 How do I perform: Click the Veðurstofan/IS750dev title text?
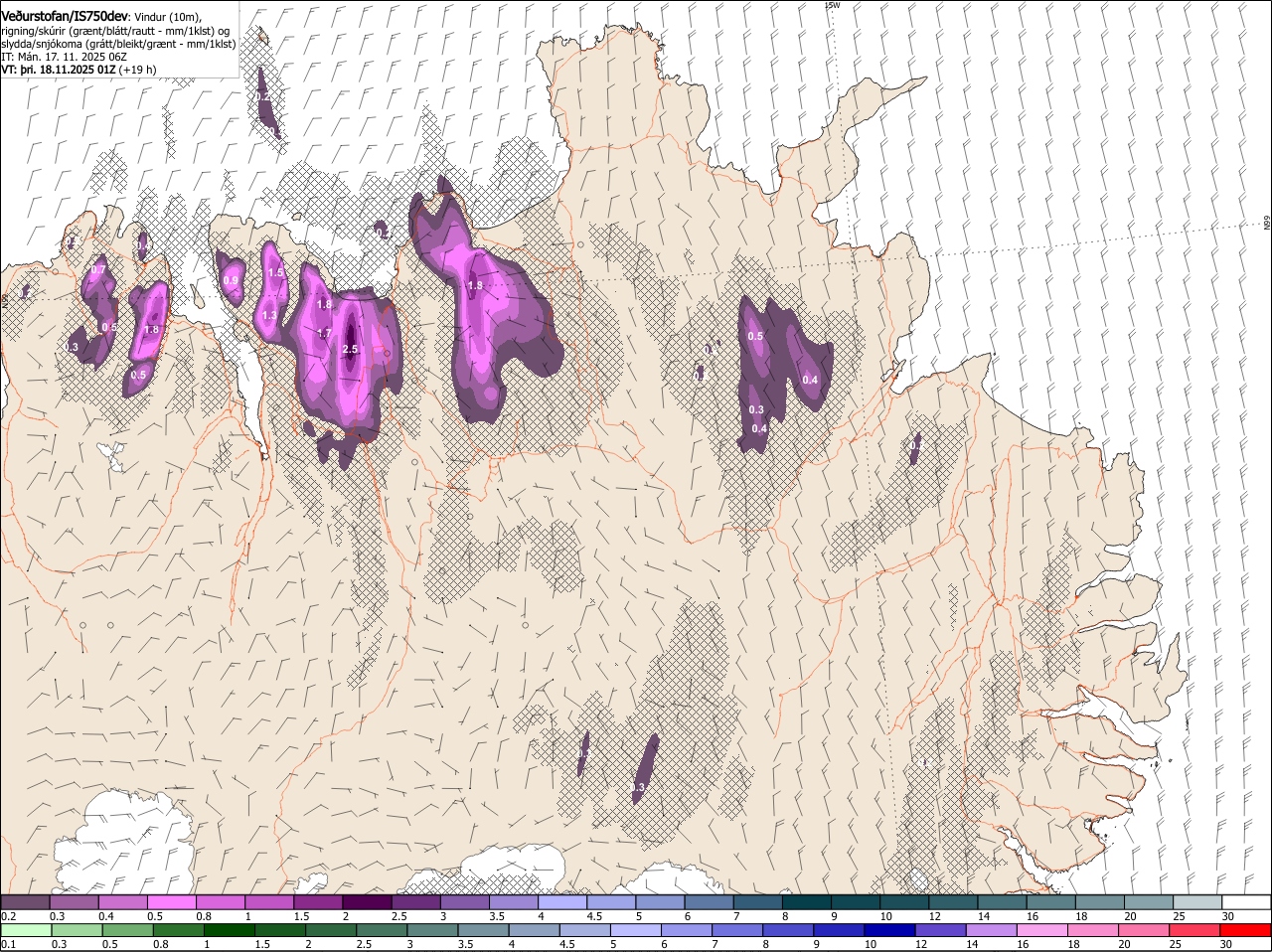click(65, 16)
